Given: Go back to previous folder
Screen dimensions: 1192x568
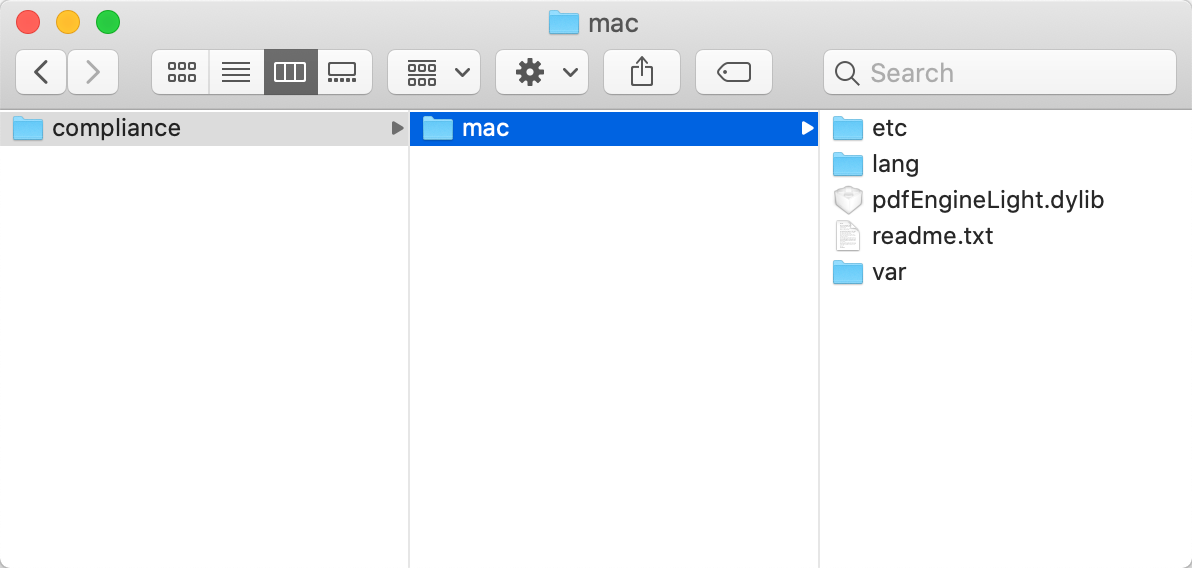Looking at the screenshot, I should (42, 72).
